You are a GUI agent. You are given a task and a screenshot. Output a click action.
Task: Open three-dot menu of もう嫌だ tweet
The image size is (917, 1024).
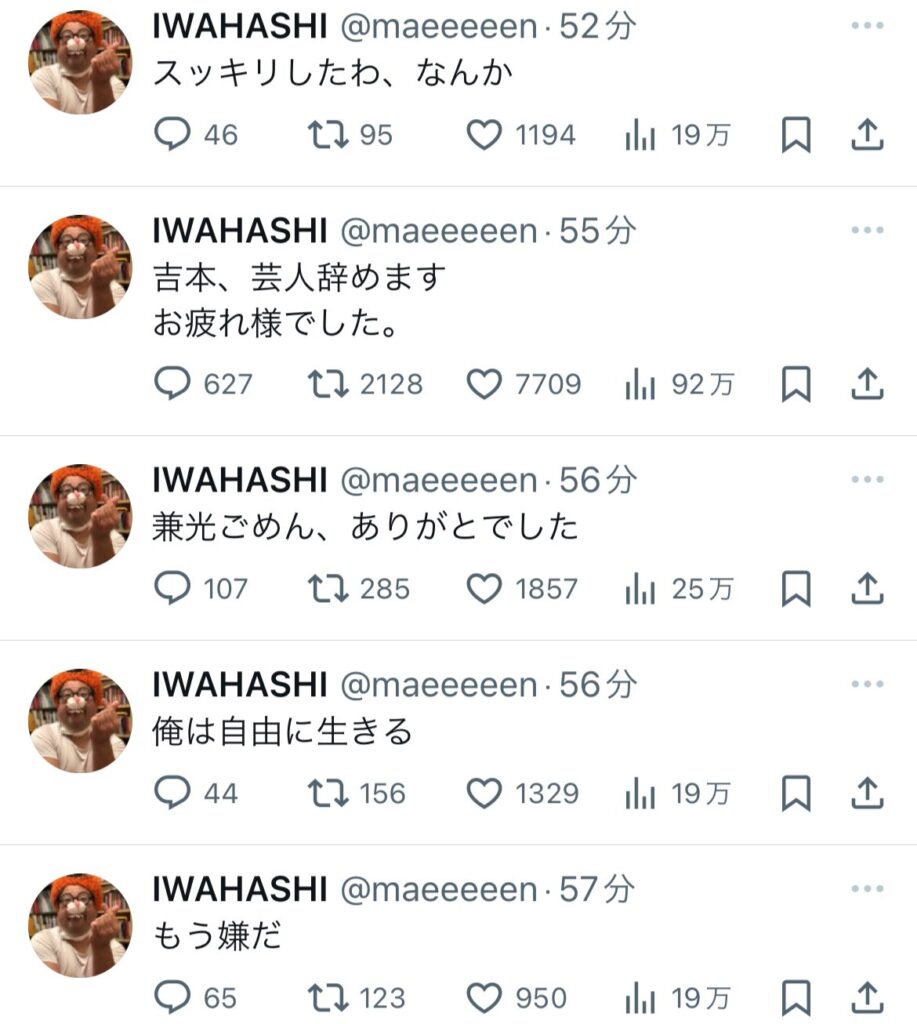[867, 888]
